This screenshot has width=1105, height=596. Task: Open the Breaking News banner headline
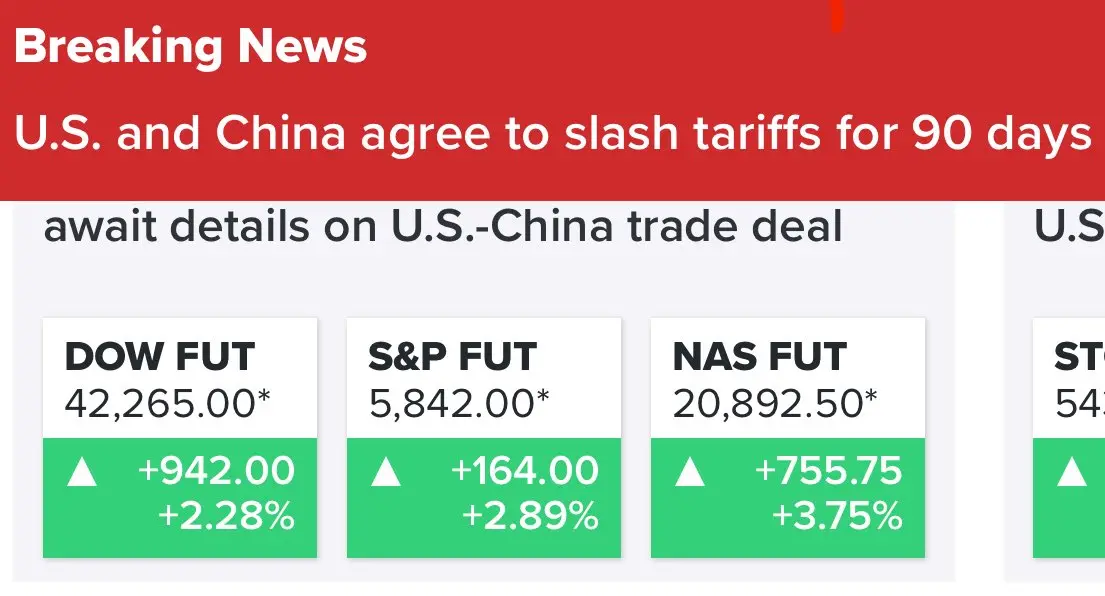[552, 133]
